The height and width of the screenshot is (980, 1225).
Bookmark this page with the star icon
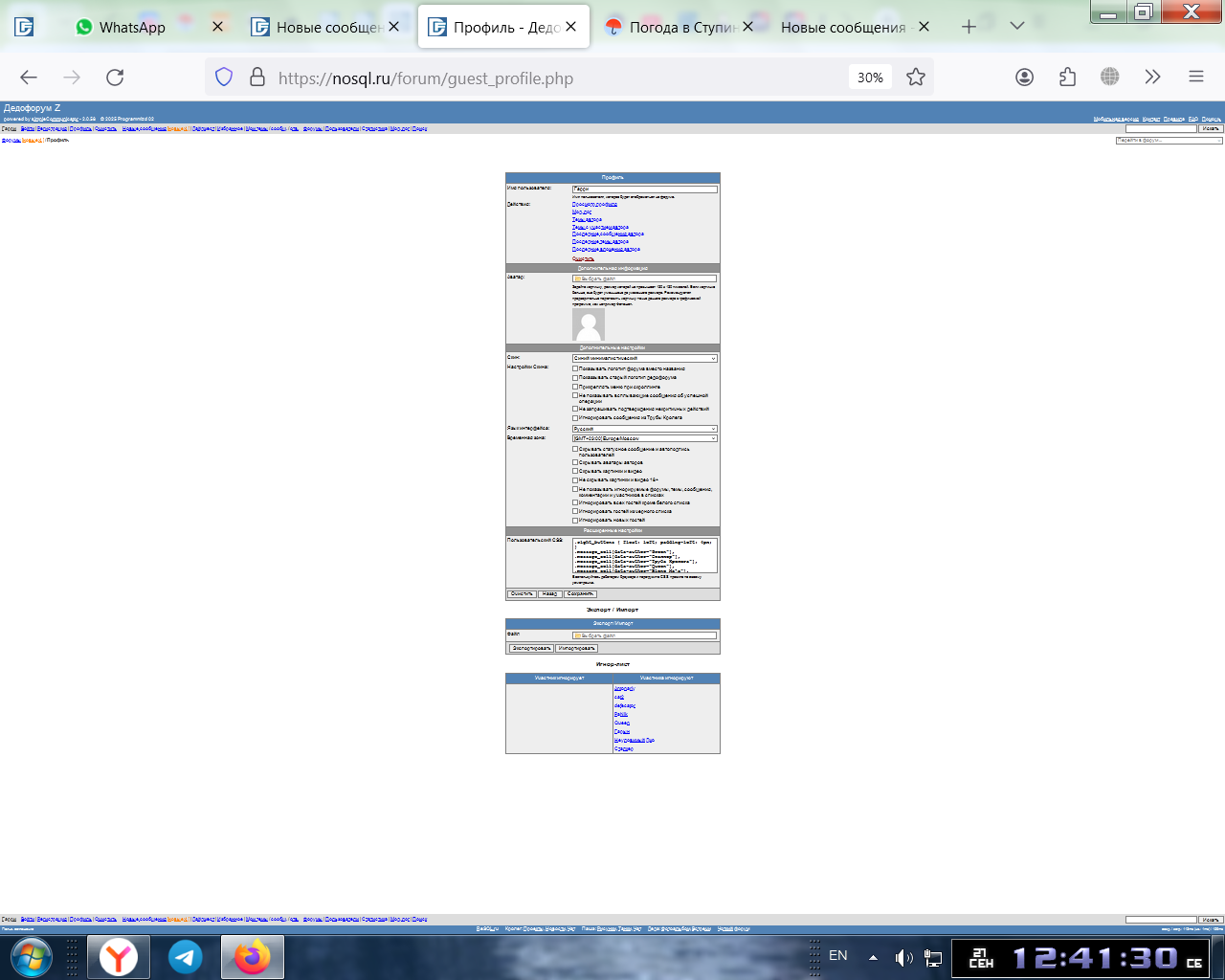[916, 78]
